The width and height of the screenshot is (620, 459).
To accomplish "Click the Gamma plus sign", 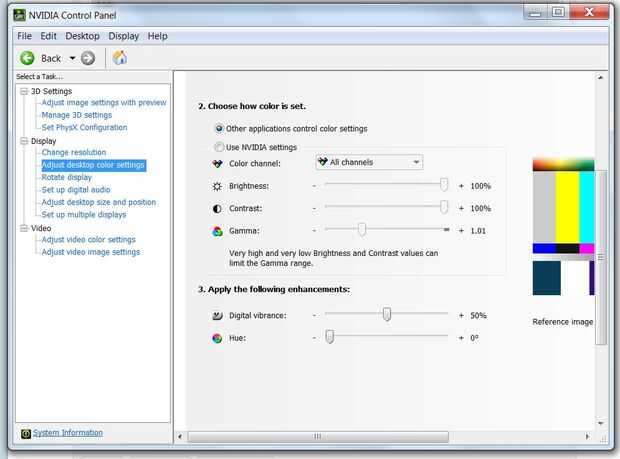I will click(x=461, y=231).
